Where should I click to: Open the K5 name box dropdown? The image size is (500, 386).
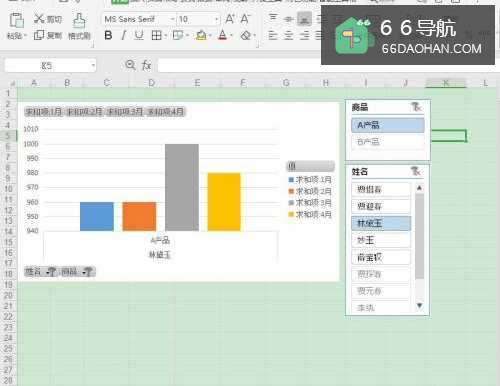(x=93, y=65)
